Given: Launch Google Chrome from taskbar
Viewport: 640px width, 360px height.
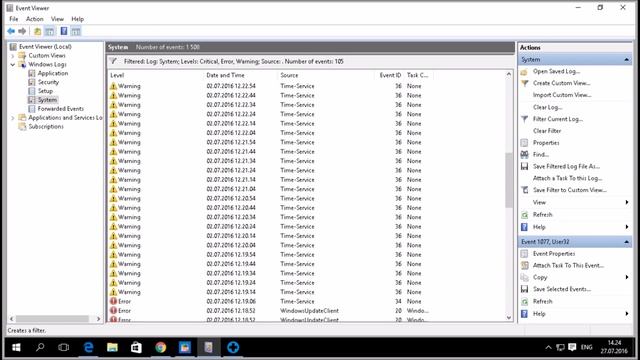Looking at the screenshot, I should (160, 347).
